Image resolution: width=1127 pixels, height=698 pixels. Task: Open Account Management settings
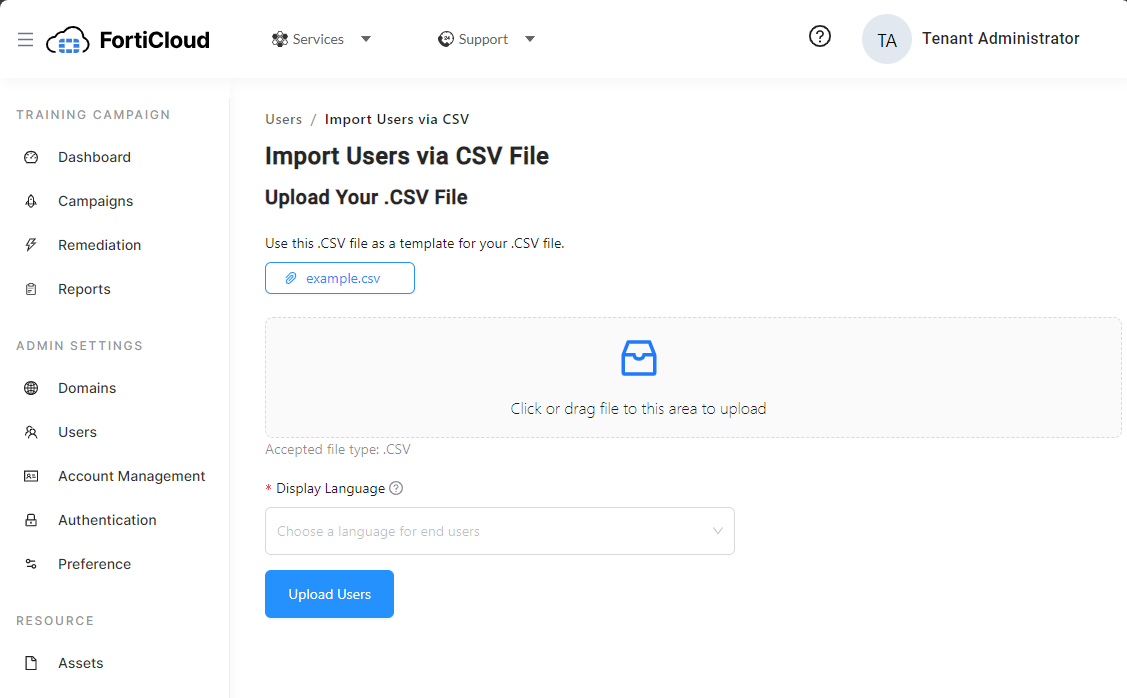pyautogui.click(x=132, y=476)
